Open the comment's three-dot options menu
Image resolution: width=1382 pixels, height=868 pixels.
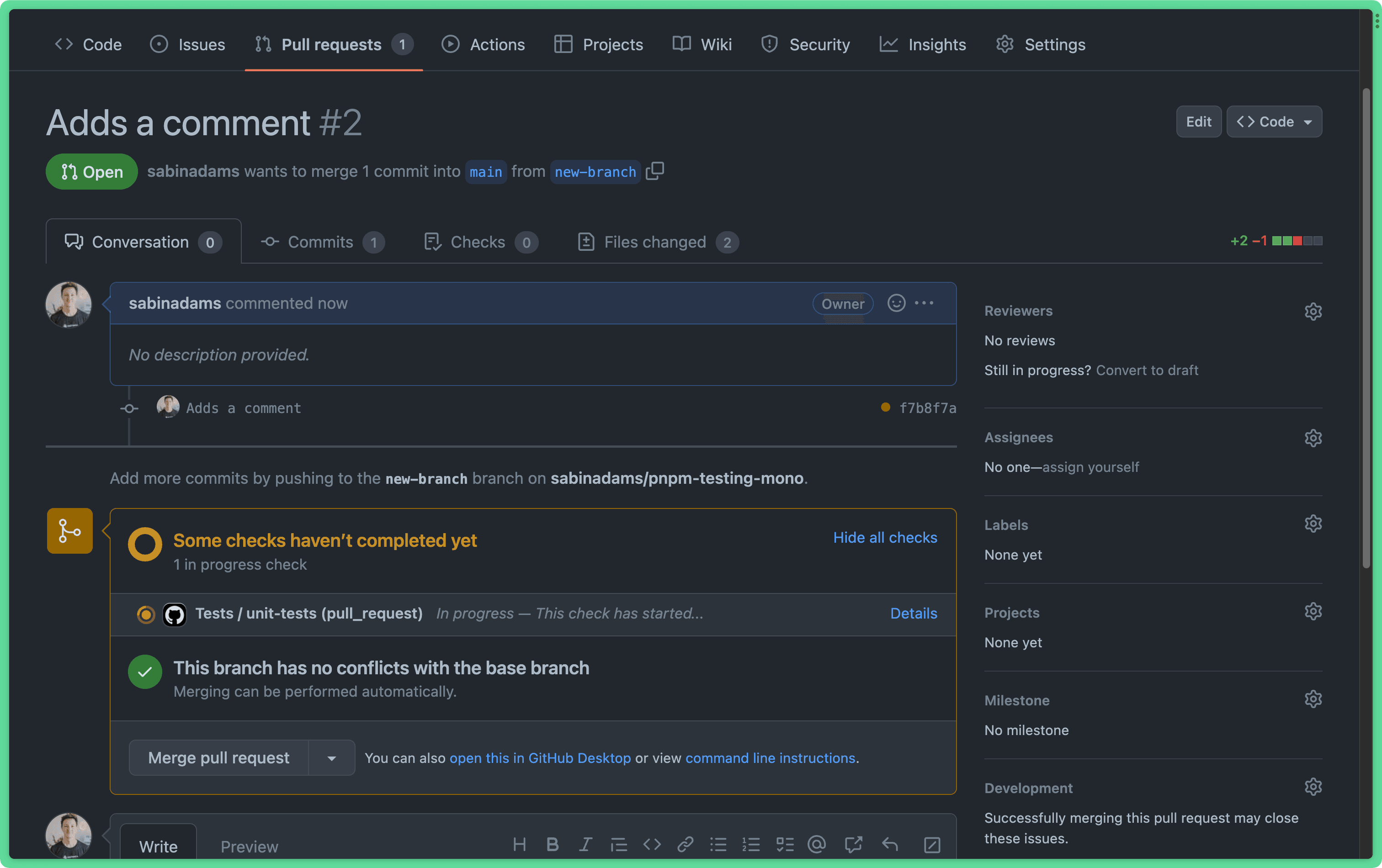[924, 303]
